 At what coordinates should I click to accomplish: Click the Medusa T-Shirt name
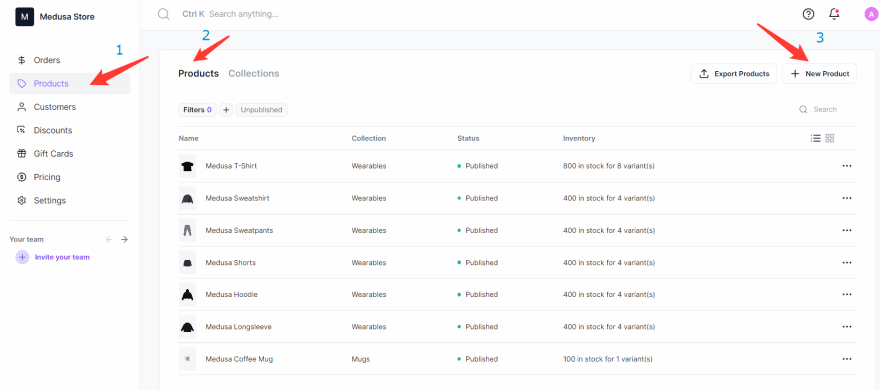tap(231, 166)
